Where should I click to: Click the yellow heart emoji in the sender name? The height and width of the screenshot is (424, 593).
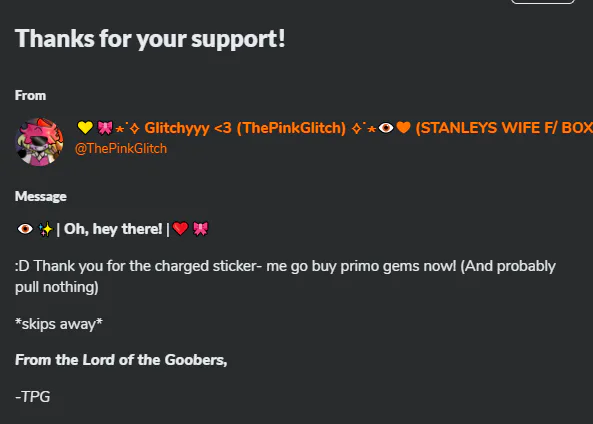coord(85,128)
